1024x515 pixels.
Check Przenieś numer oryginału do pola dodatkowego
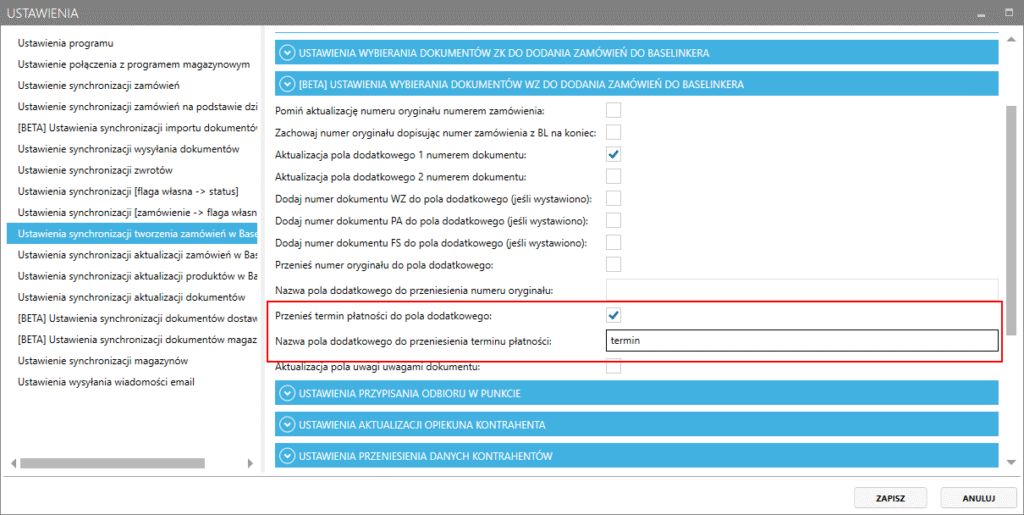point(614,264)
